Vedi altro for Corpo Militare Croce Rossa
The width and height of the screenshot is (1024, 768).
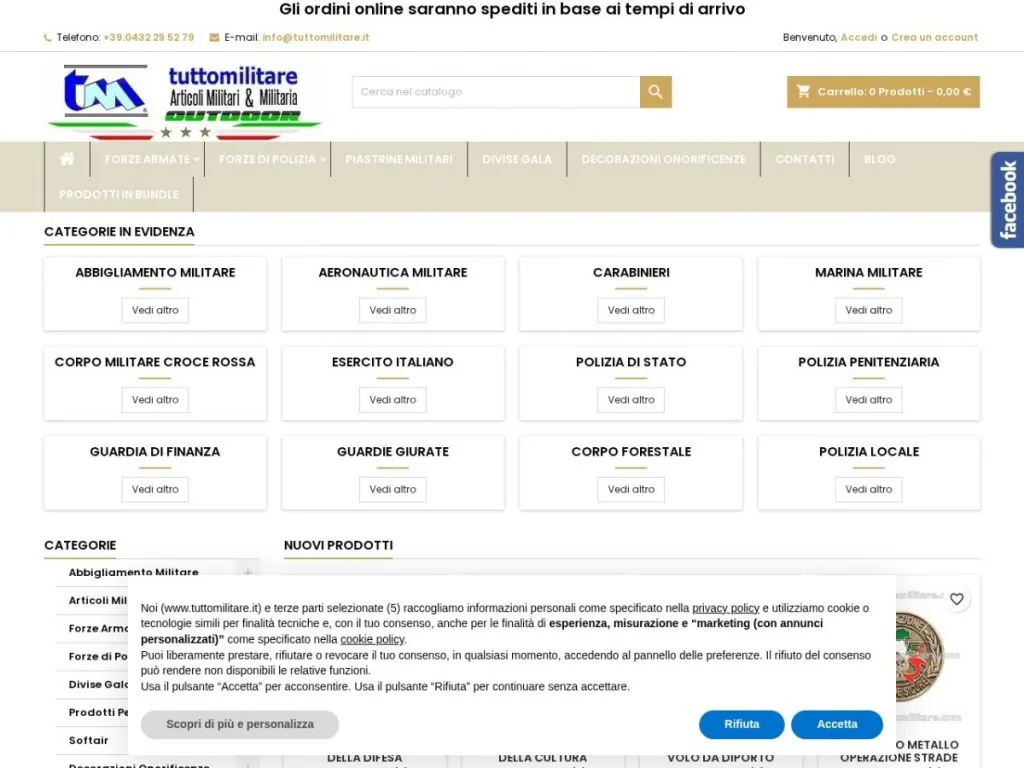pos(155,400)
